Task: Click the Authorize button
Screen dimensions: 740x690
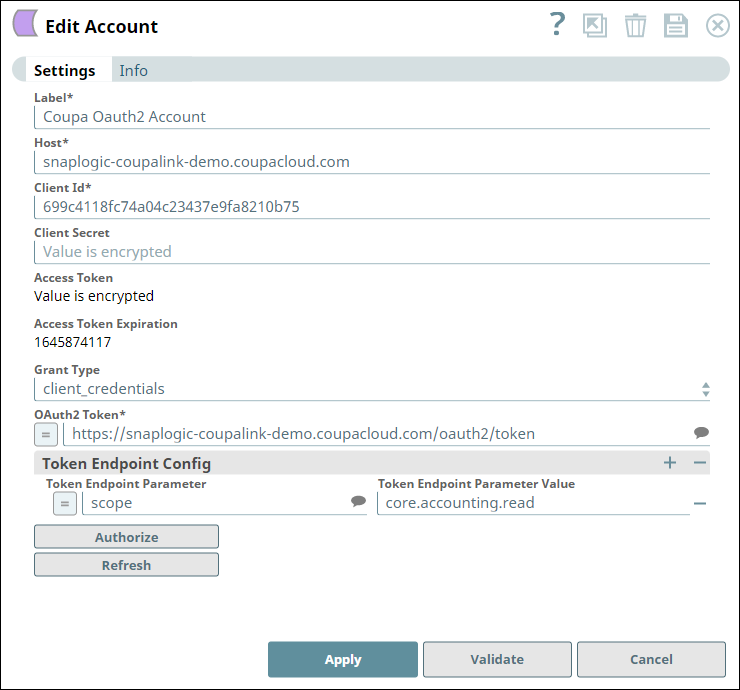Action: (126, 537)
